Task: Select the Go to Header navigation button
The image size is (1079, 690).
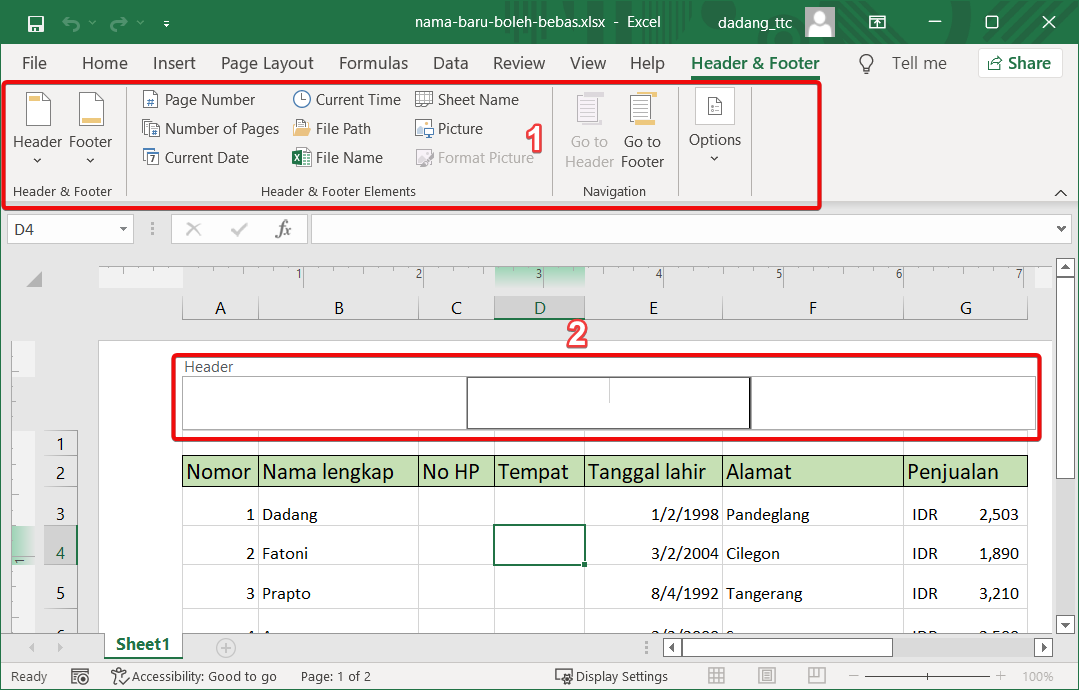Action: pos(588,128)
